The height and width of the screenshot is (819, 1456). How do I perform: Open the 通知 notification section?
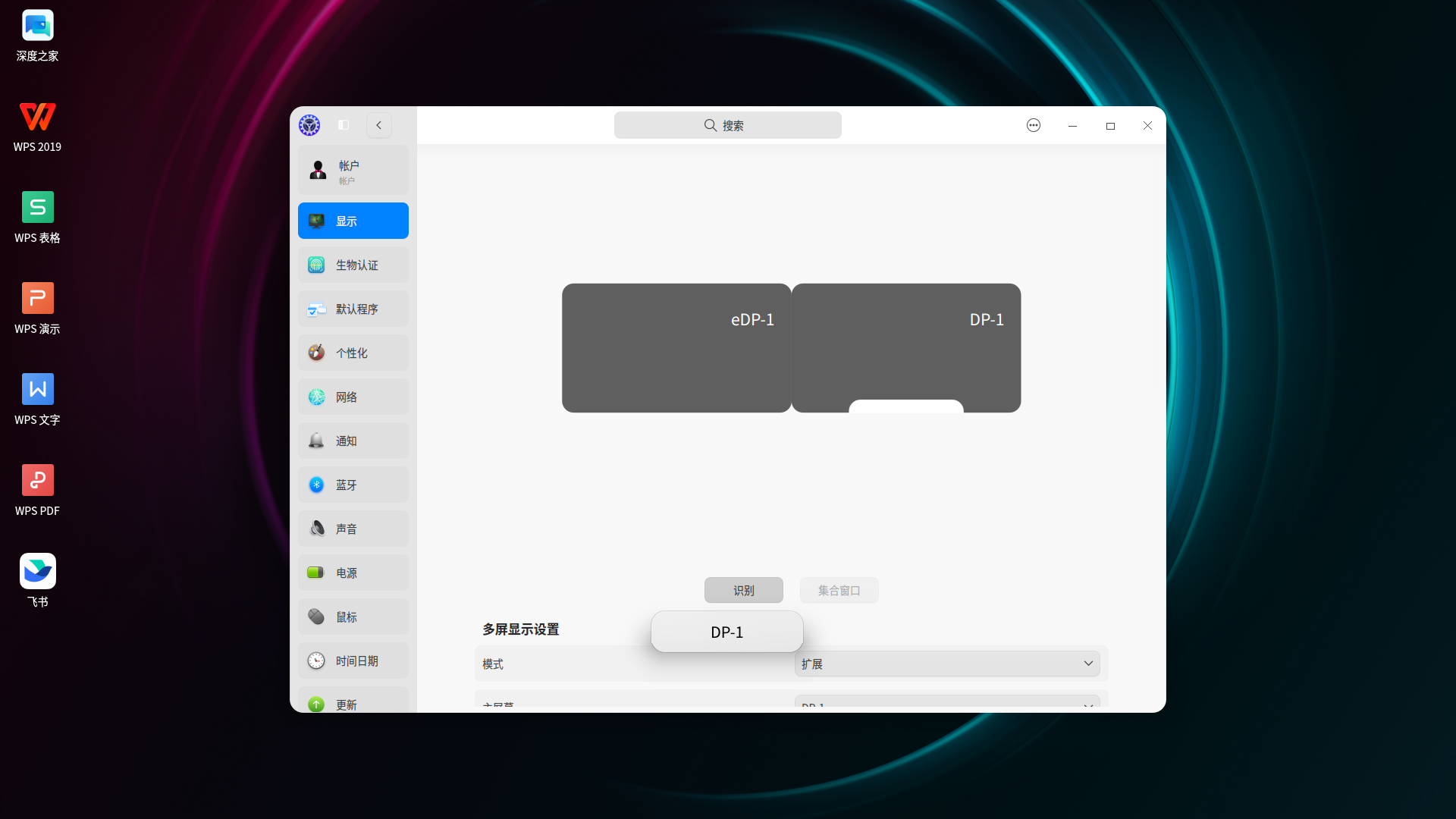pyautogui.click(x=353, y=441)
